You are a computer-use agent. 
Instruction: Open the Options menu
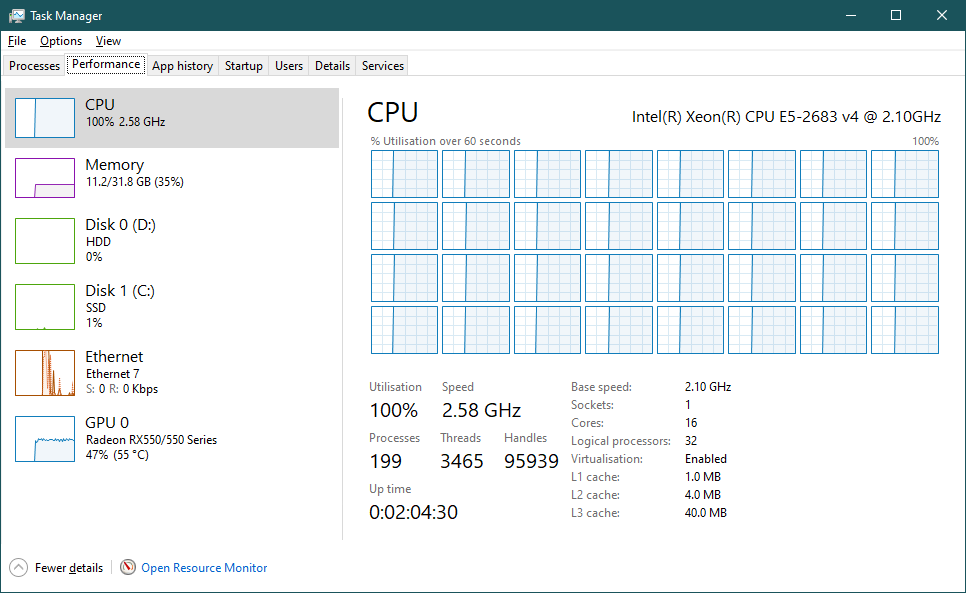(61, 41)
